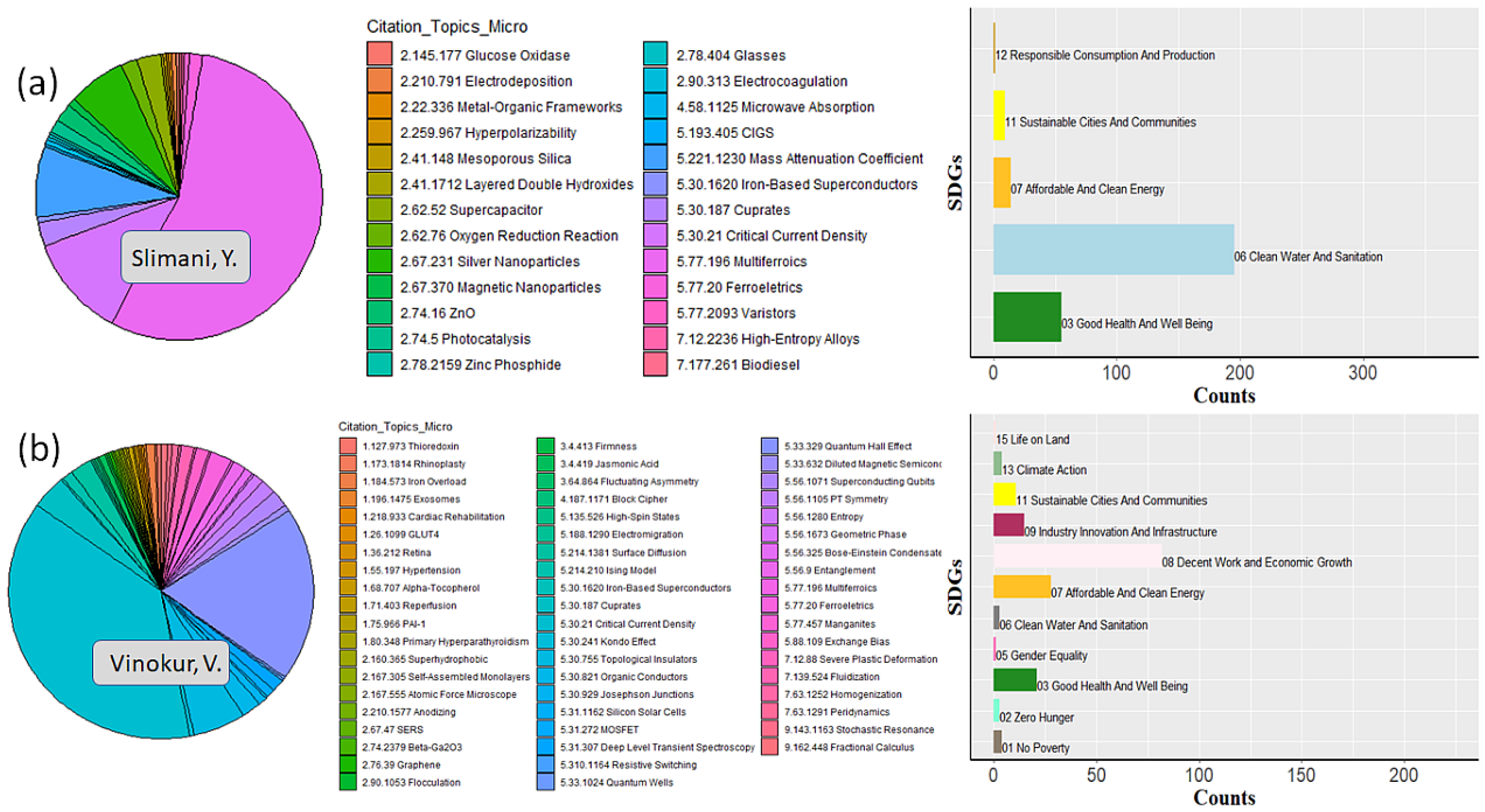Image resolution: width=1485 pixels, height=812 pixels.
Task: Click '02 Zero Hunger' label
Action: (1037, 718)
